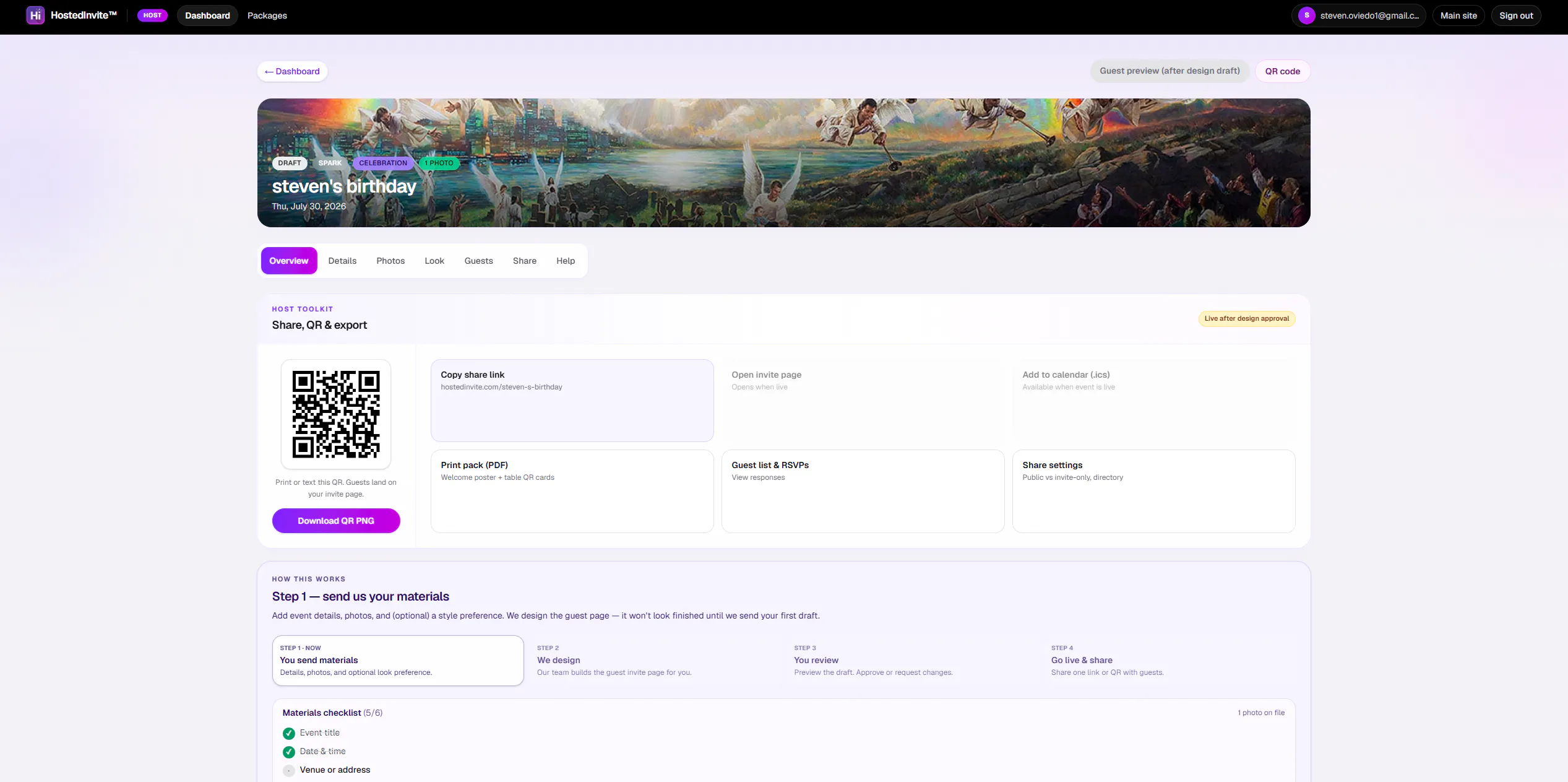Screen dimensions: 1568x782
Task: Click the Step 1 — send us your materials heading
Action: click(361, 597)
